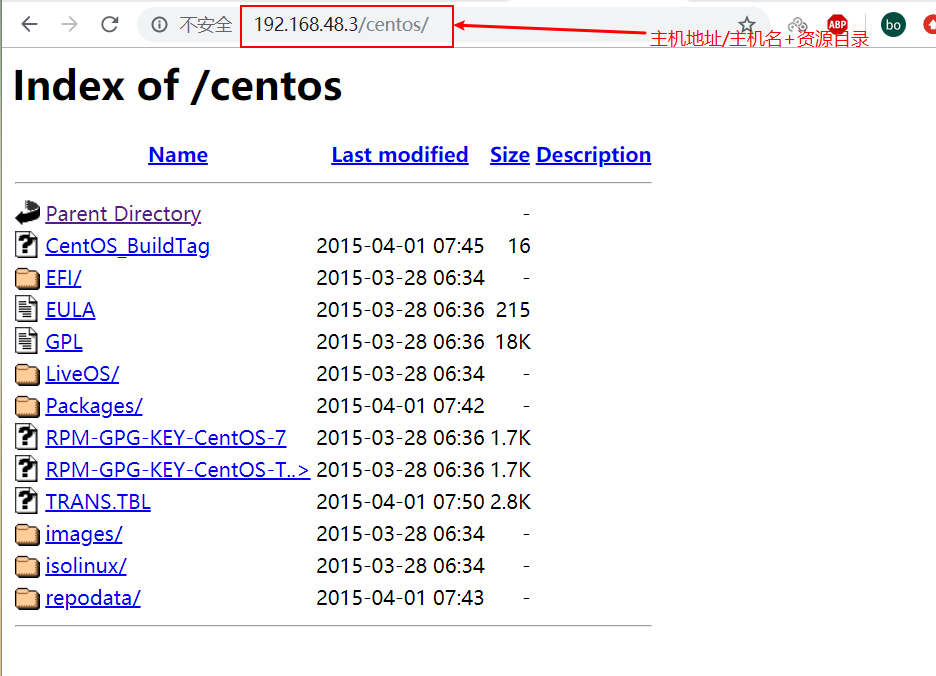Open the EFI/ directory link

click(63, 278)
